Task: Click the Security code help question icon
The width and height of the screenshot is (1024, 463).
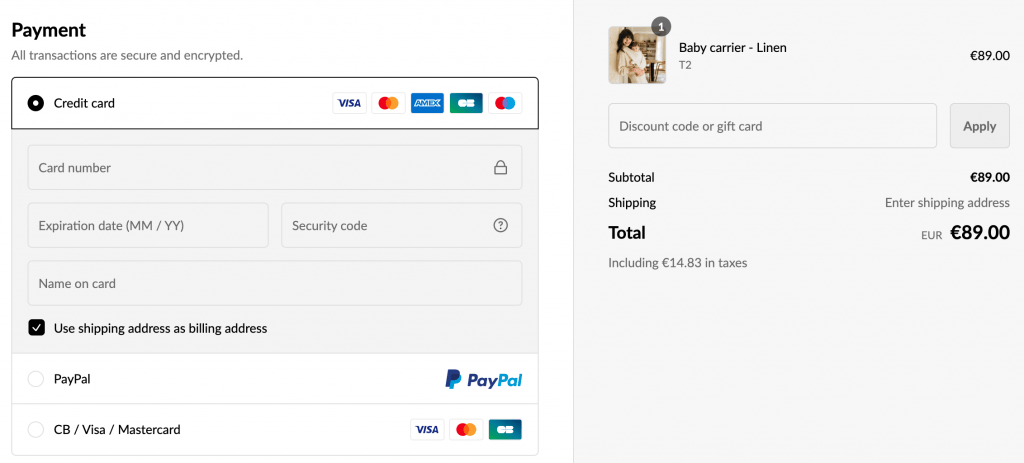Action: [x=501, y=226]
